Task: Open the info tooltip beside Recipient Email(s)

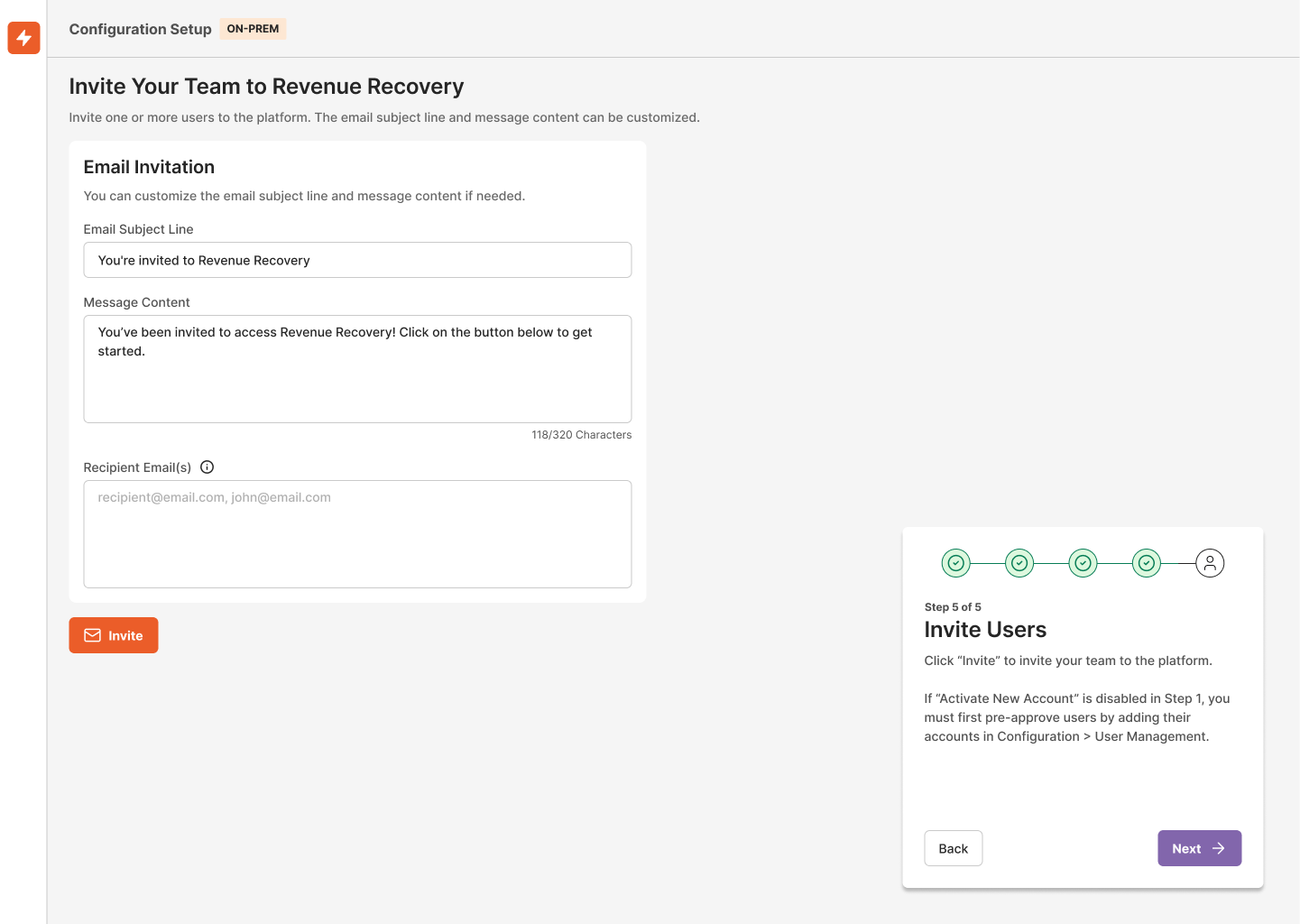Action: tap(207, 467)
